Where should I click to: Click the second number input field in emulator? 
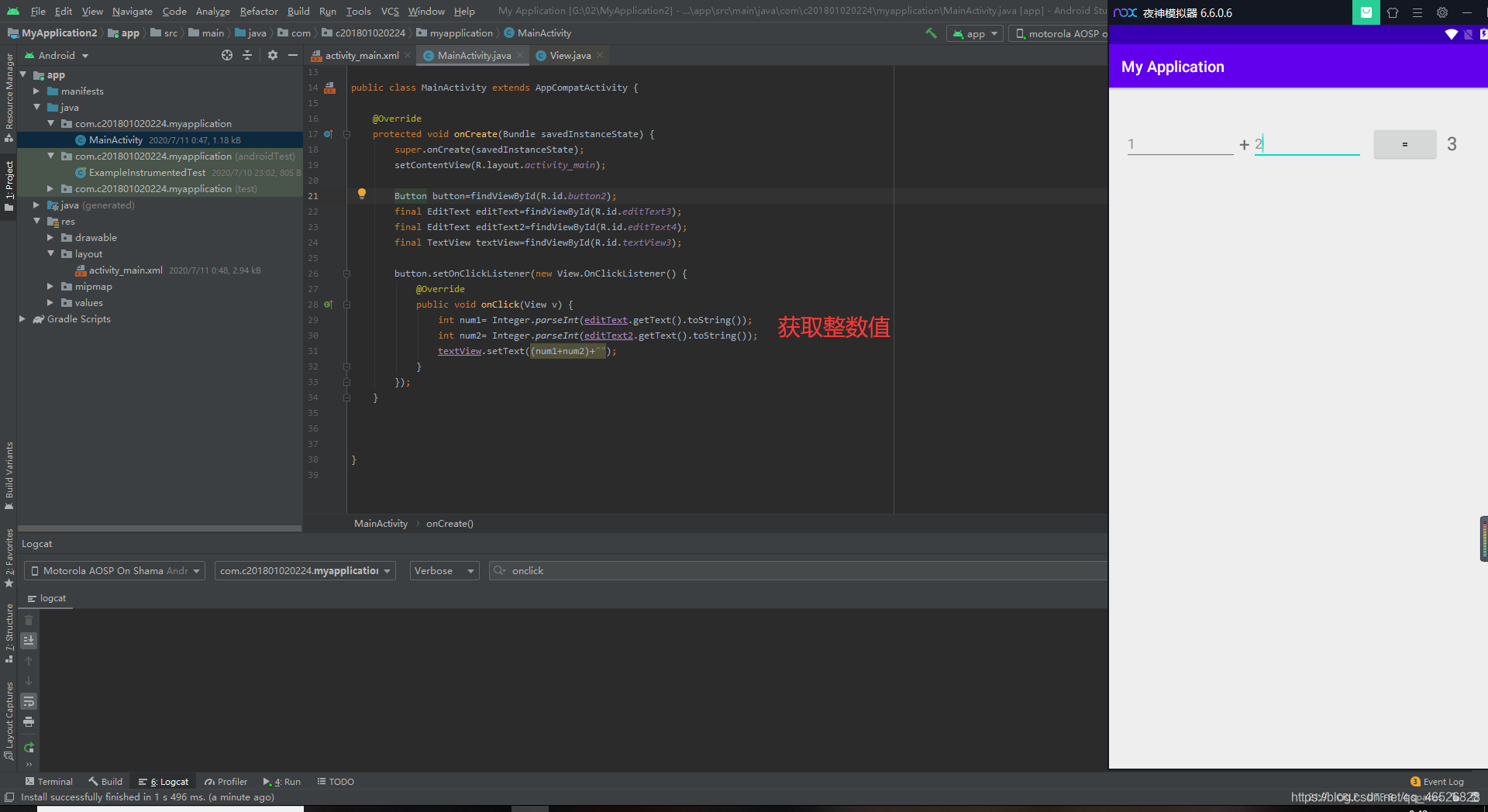[1307, 143]
